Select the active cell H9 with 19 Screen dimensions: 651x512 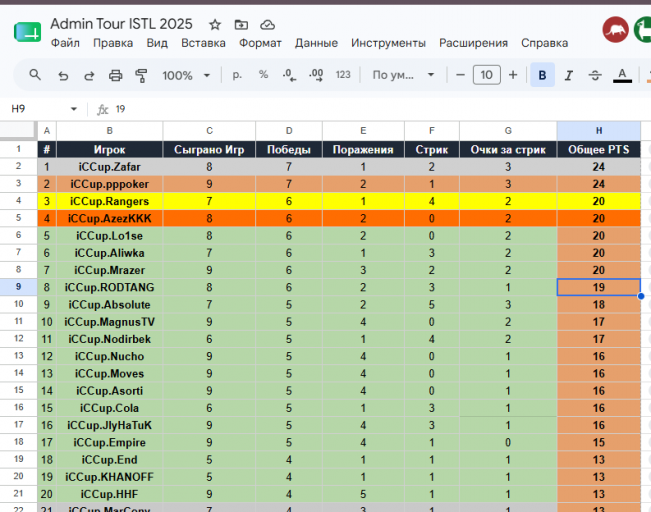coord(599,287)
